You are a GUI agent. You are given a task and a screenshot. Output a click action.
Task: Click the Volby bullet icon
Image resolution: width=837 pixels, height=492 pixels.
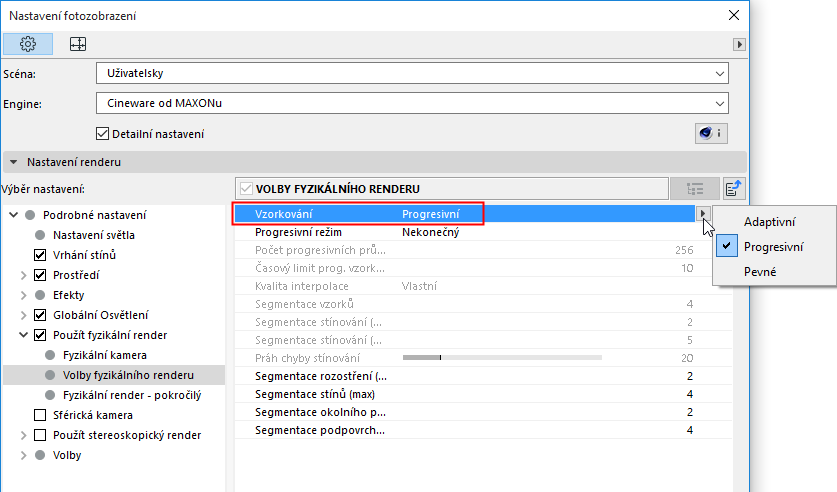(40, 455)
